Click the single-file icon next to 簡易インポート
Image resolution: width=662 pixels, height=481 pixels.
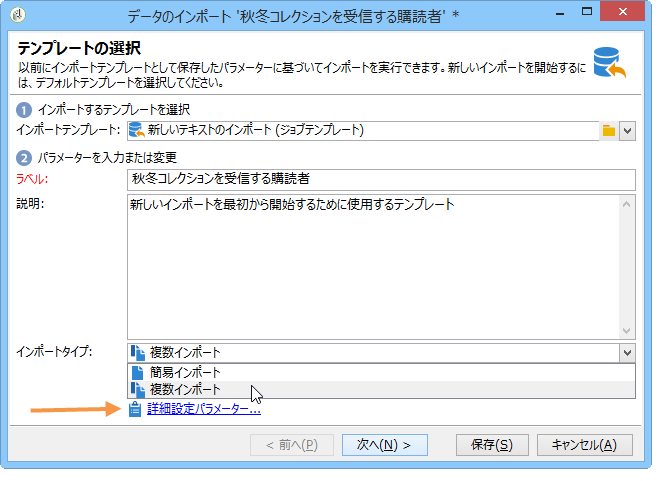(137, 372)
